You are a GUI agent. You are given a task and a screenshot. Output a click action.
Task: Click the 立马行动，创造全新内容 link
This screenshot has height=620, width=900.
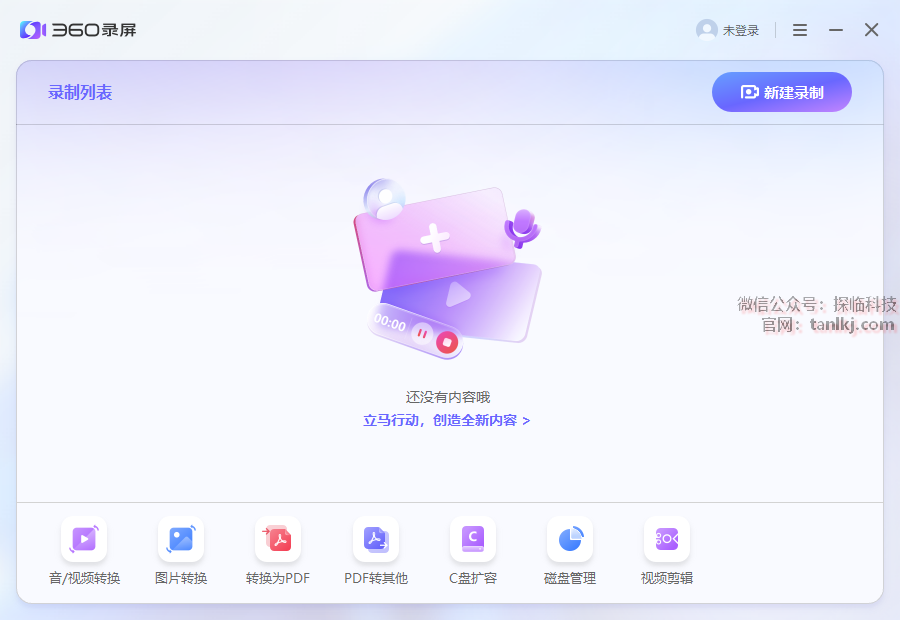[447, 420]
